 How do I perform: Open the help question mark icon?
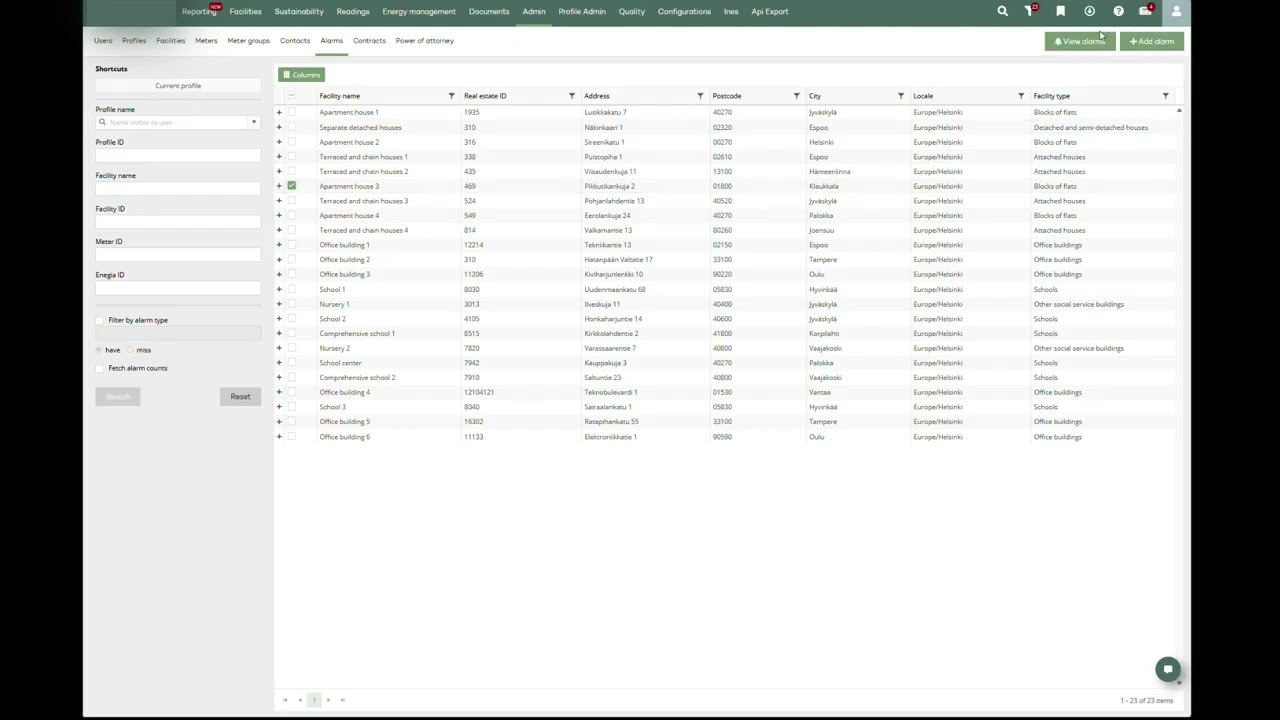tap(1118, 11)
